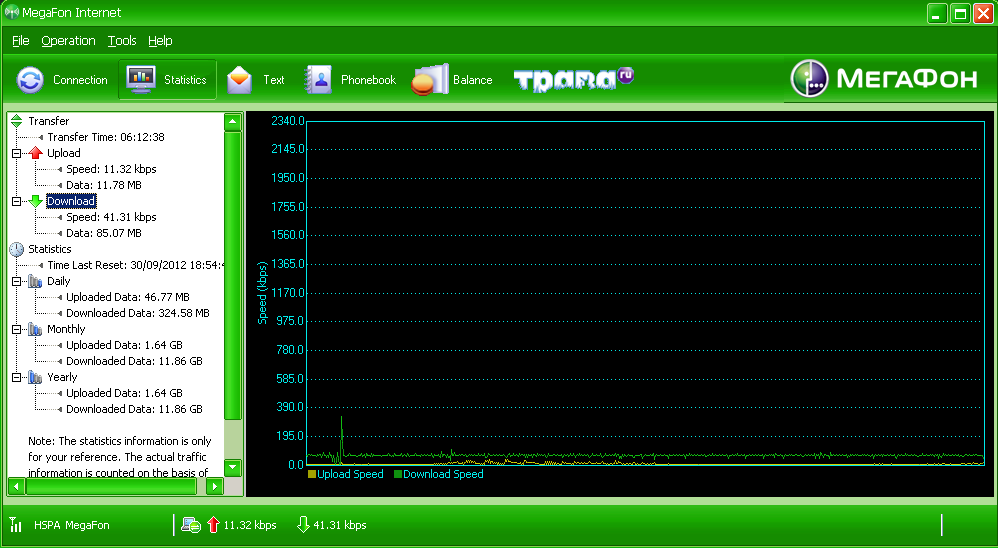Select the Daily tree label
The image size is (998, 548).
click(59, 281)
